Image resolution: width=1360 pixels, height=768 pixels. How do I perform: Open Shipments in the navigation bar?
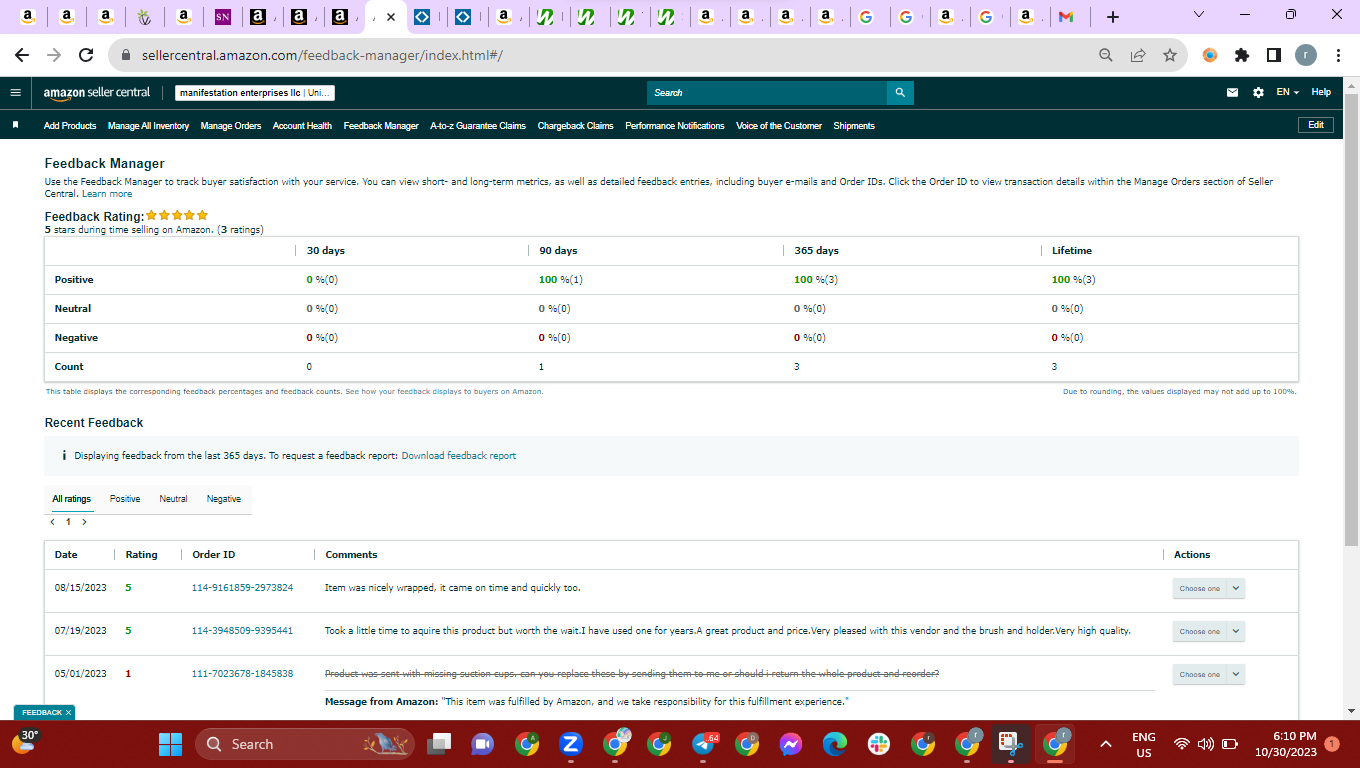point(854,126)
